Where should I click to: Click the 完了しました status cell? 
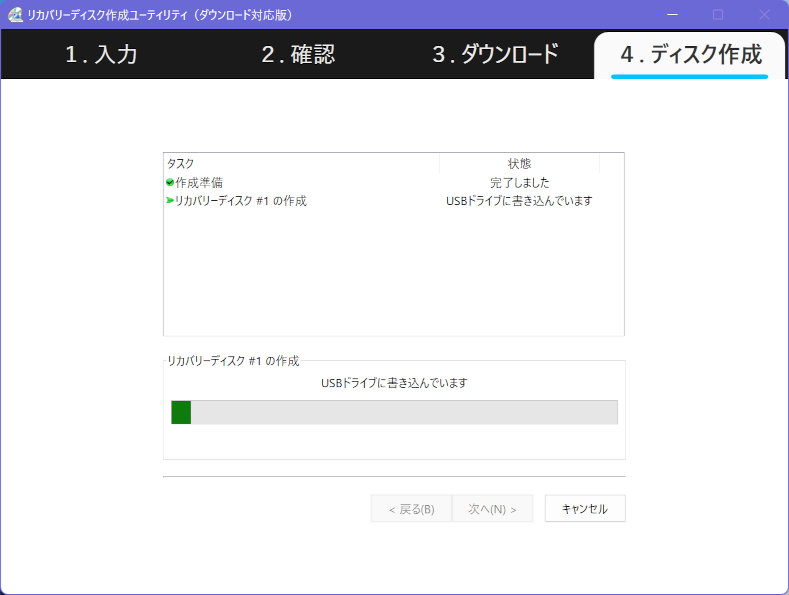519,182
